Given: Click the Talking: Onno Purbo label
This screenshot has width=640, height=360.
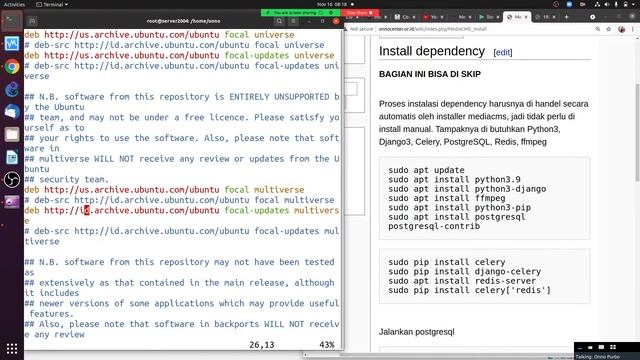Looking at the screenshot, I should point(598,357).
